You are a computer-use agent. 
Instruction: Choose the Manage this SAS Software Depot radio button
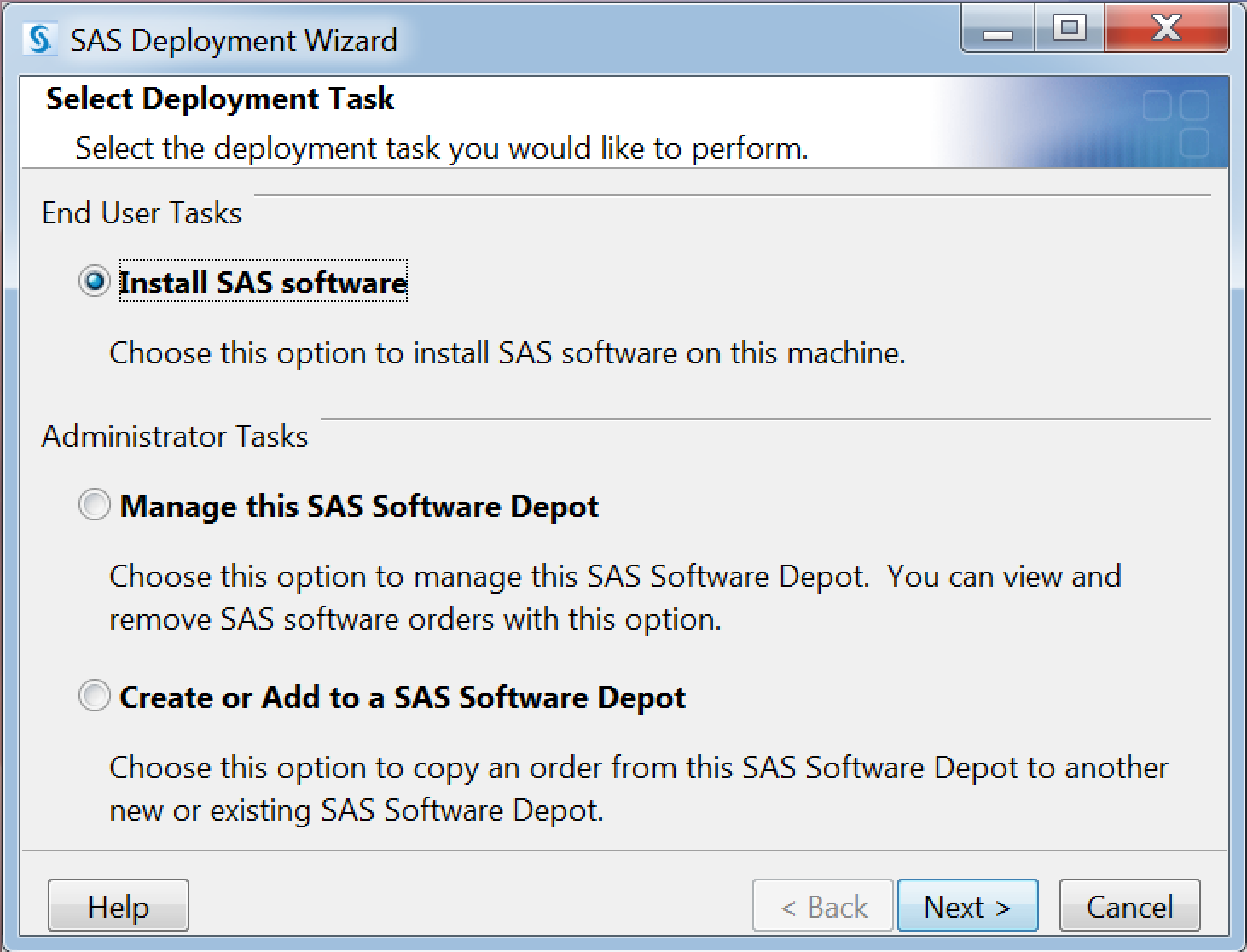[x=94, y=505]
